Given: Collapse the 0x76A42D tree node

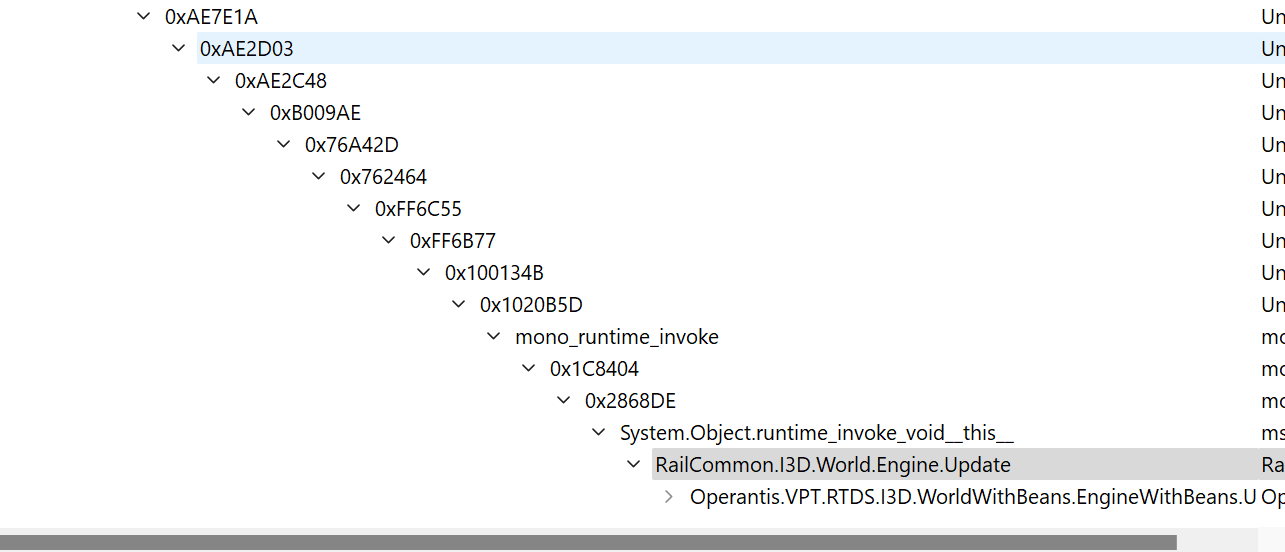Looking at the screenshot, I should pos(284,144).
